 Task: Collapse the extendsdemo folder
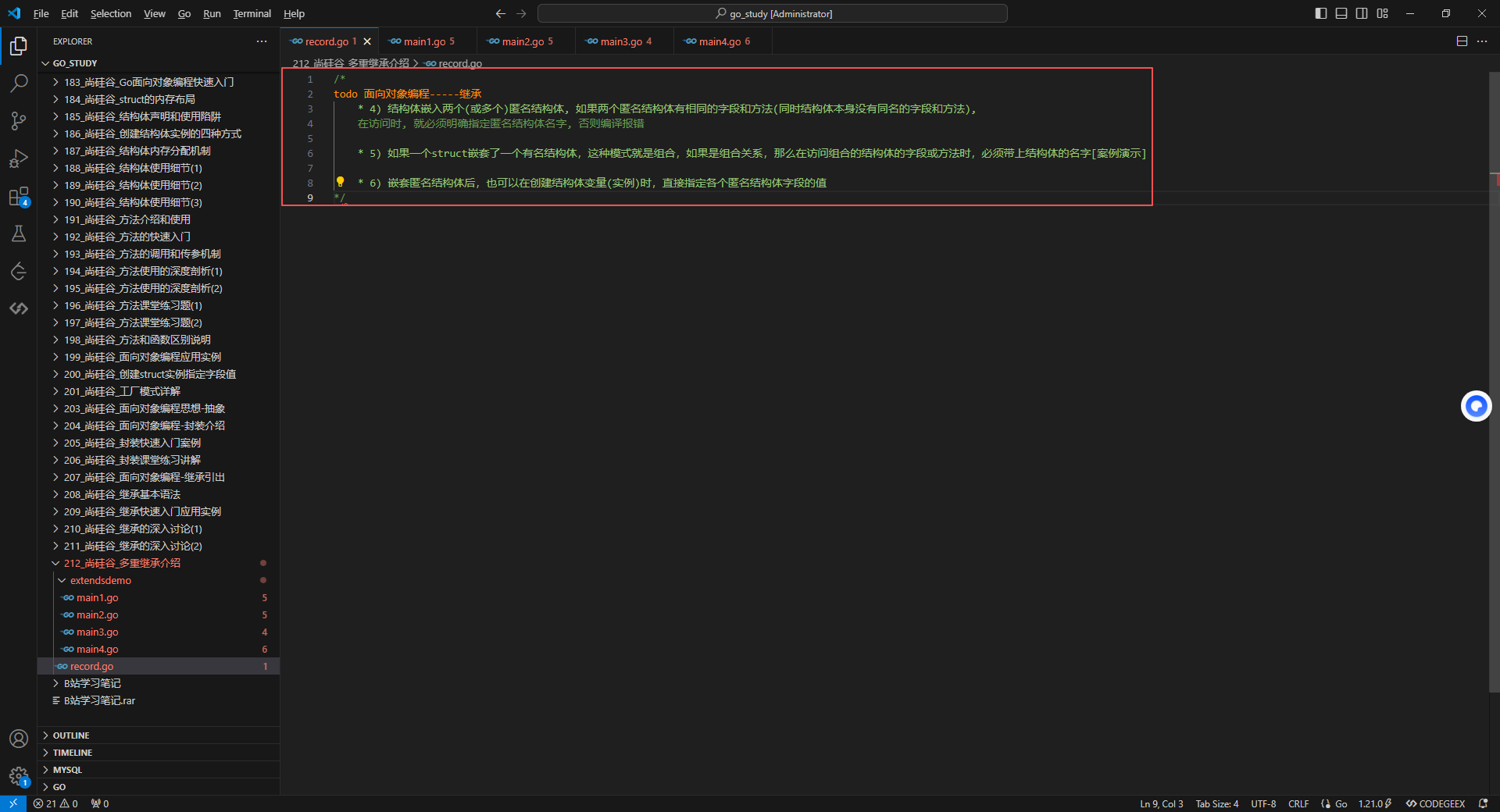click(x=159, y=580)
